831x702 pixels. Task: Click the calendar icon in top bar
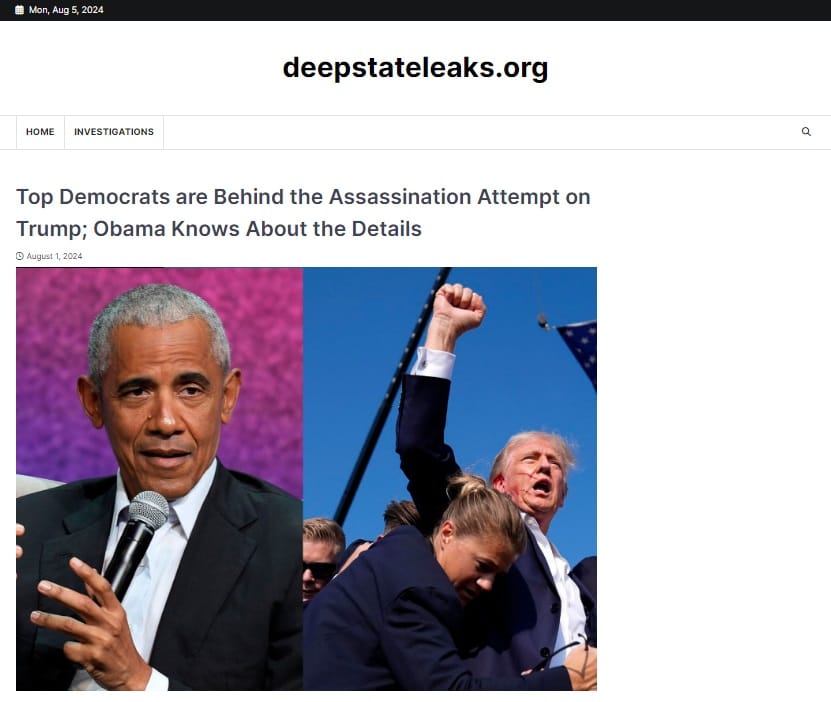pos(20,10)
